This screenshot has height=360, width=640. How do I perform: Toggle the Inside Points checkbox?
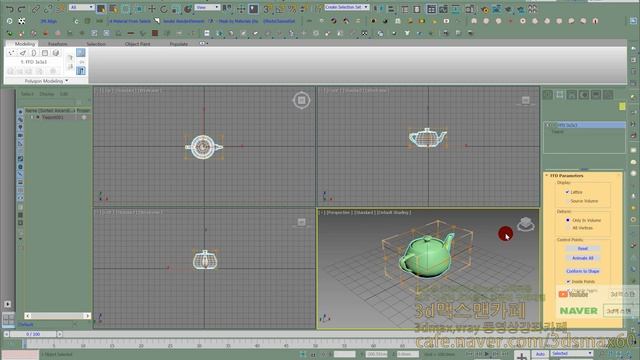(x=568, y=282)
